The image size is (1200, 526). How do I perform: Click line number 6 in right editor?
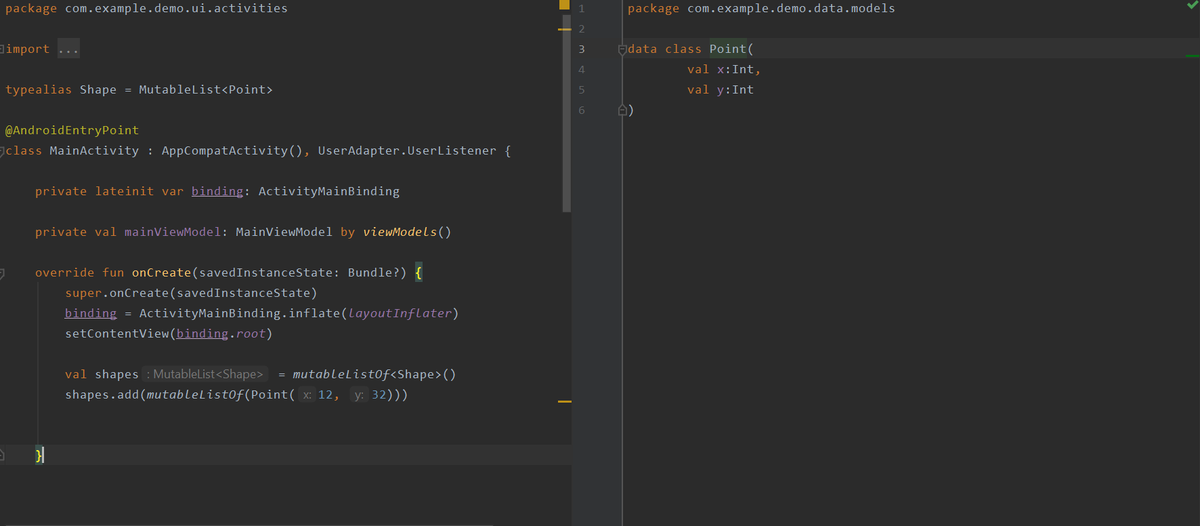581,110
